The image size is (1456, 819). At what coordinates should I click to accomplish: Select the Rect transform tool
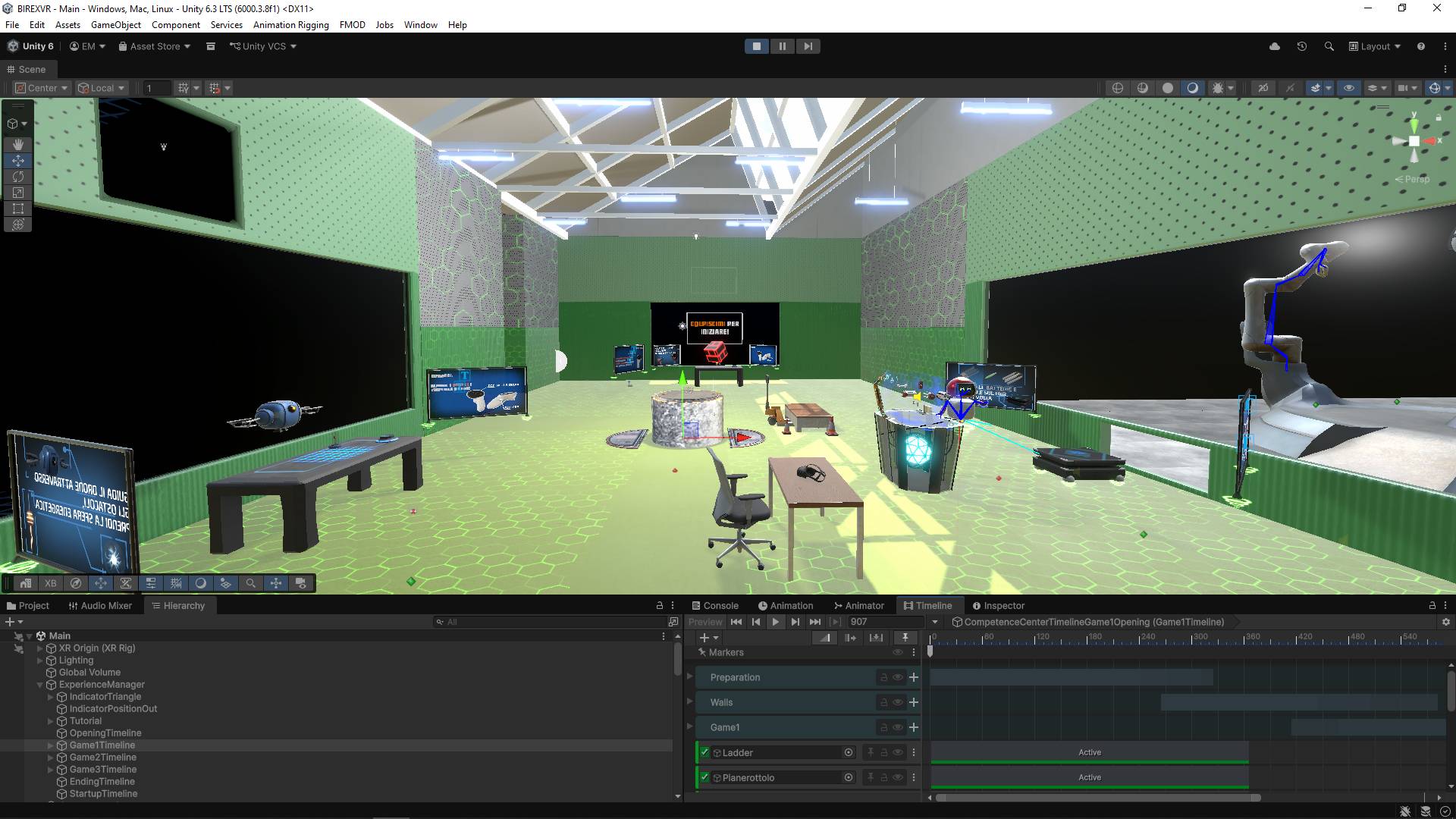[18, 209]
